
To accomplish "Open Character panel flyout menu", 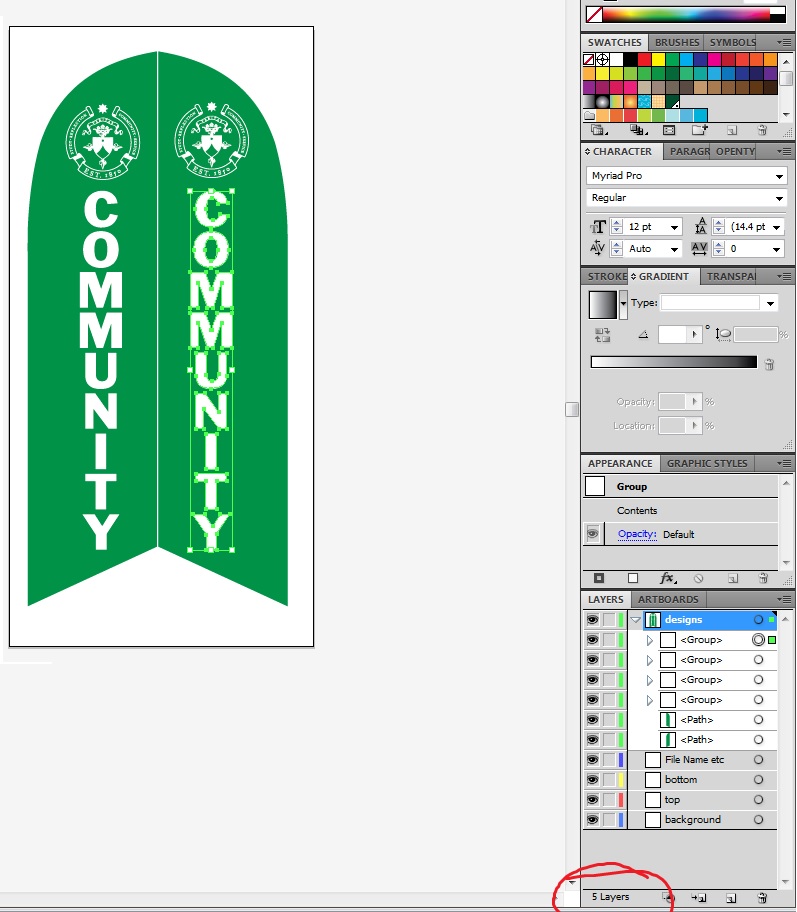I will 784,151.
